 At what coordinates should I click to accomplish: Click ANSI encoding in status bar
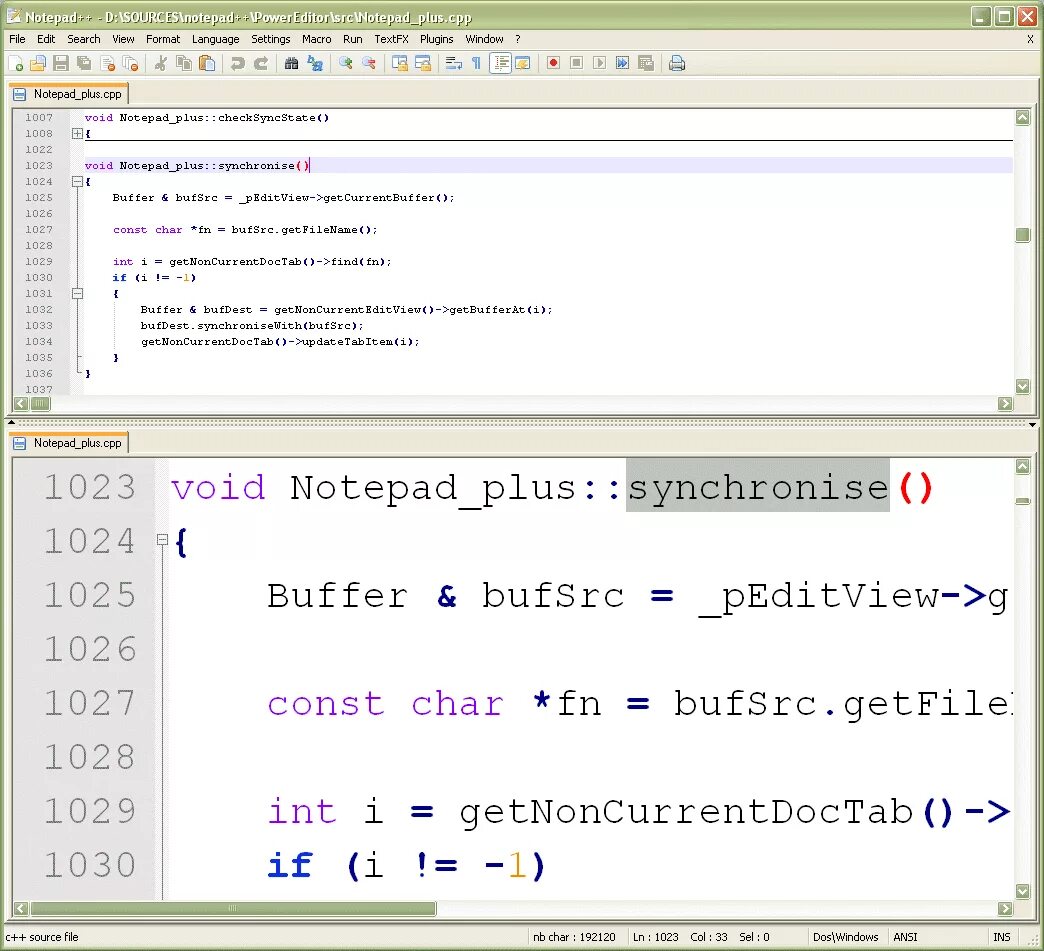(906, 937)
